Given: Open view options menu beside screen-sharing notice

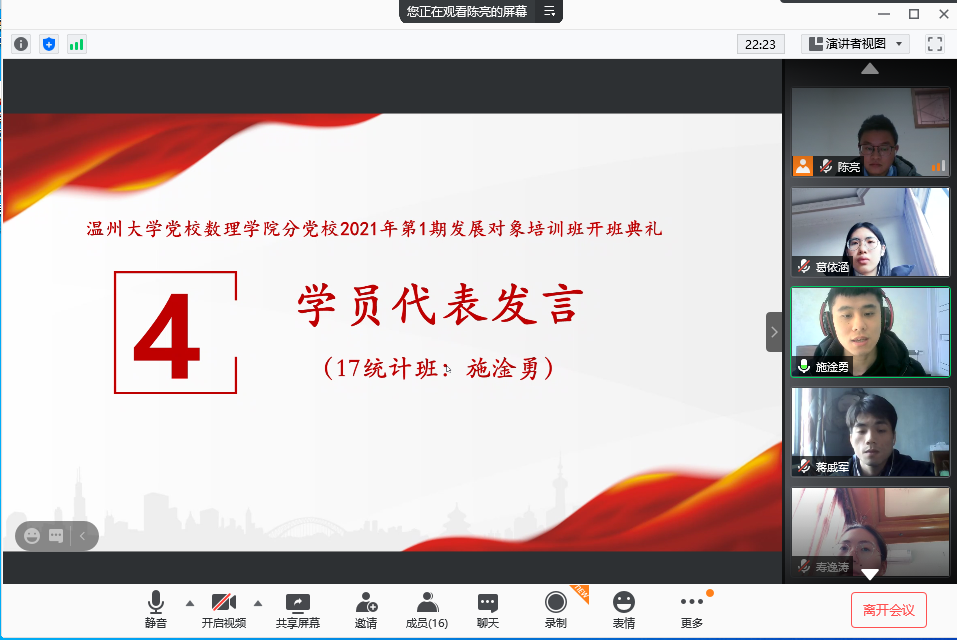Looking at the screenshot, I should click(549, 12).
